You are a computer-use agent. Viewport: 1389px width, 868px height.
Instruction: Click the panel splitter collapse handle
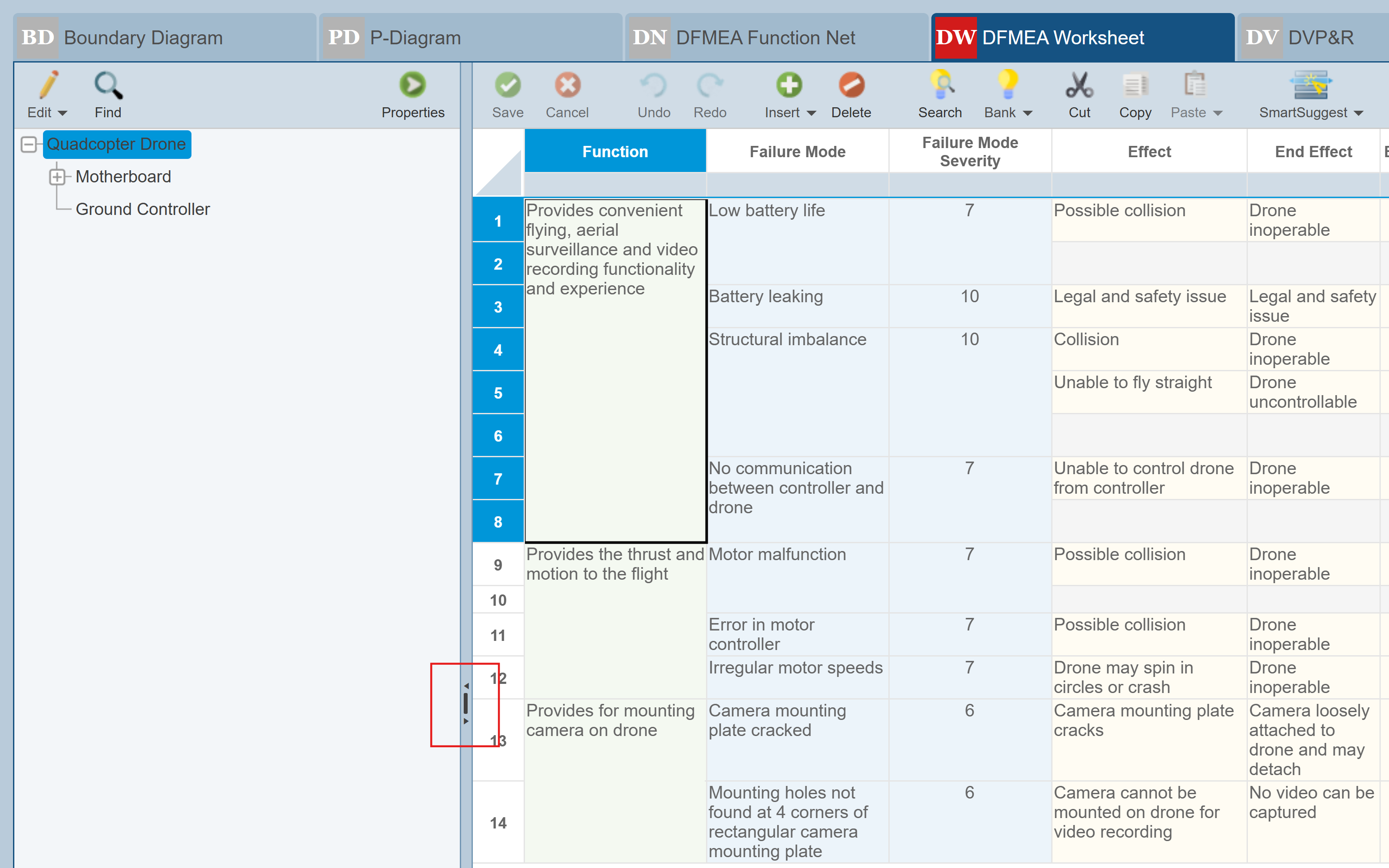tap(465, 704)
